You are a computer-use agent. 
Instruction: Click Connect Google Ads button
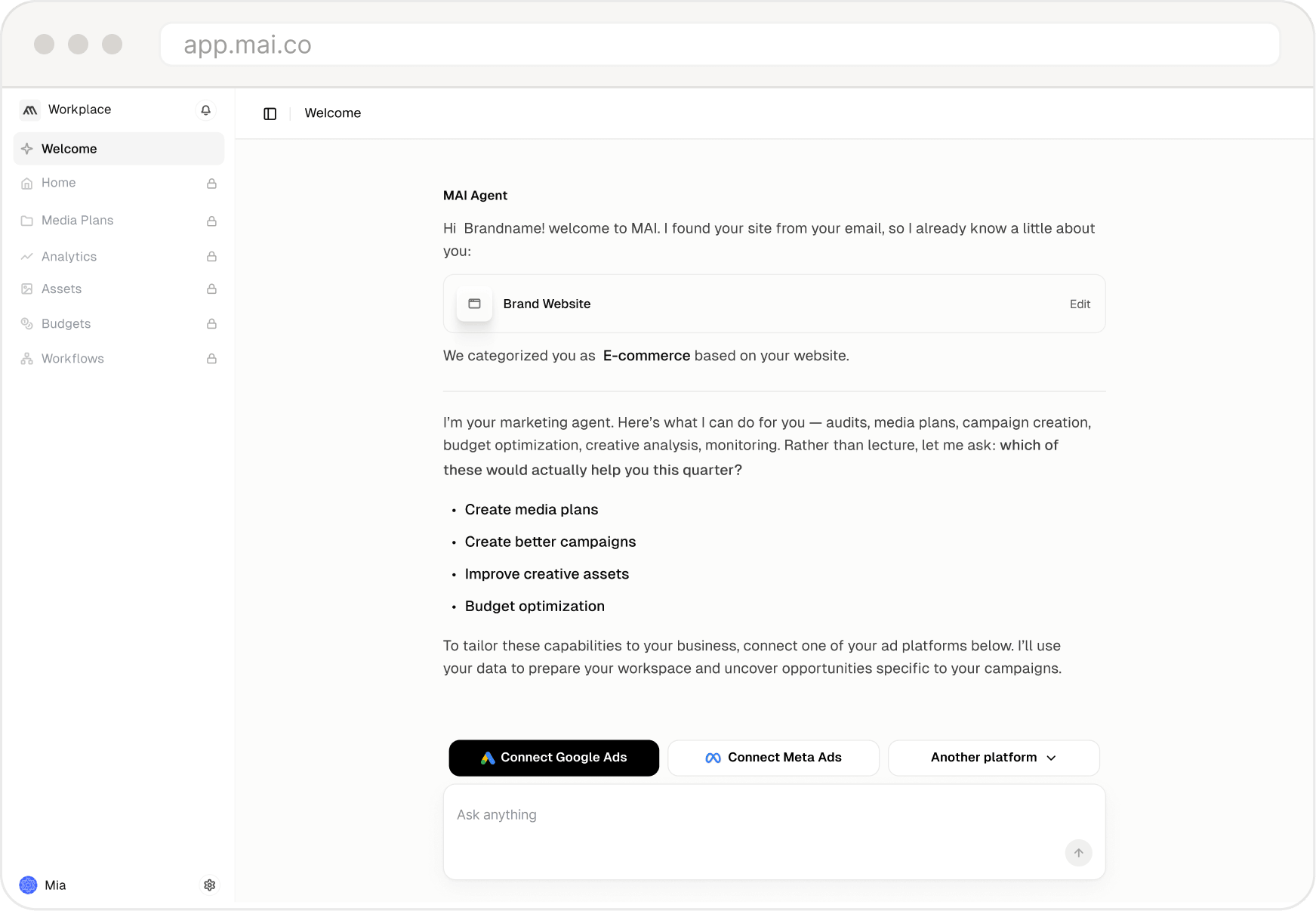pyautogui.click(x=553, y=758)
